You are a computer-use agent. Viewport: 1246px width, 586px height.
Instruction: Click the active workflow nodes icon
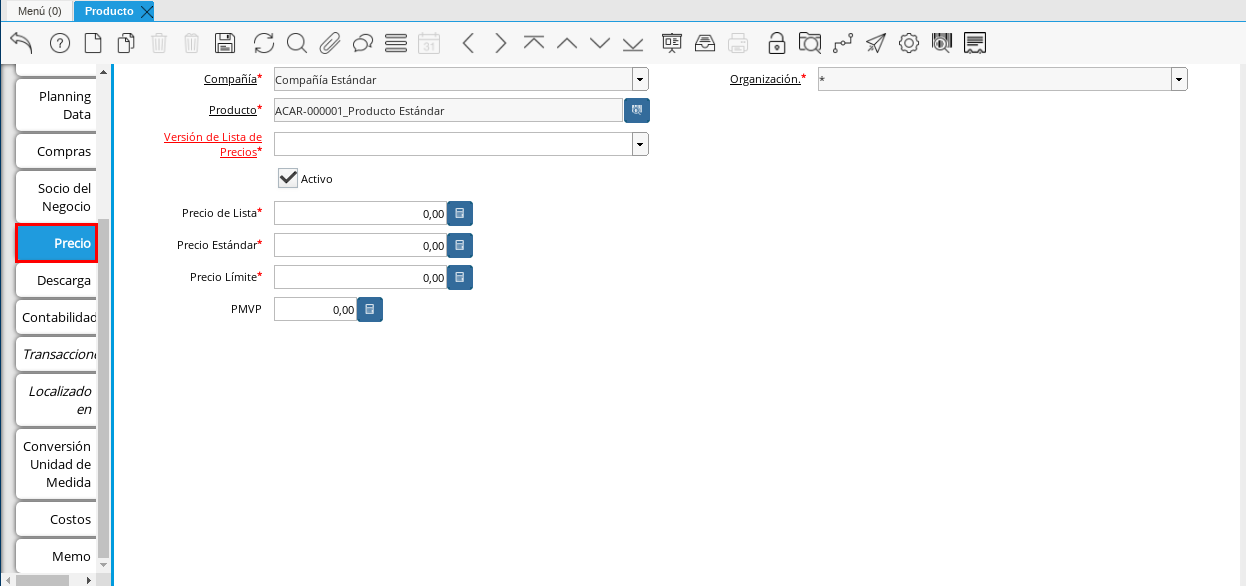point(843,43)
